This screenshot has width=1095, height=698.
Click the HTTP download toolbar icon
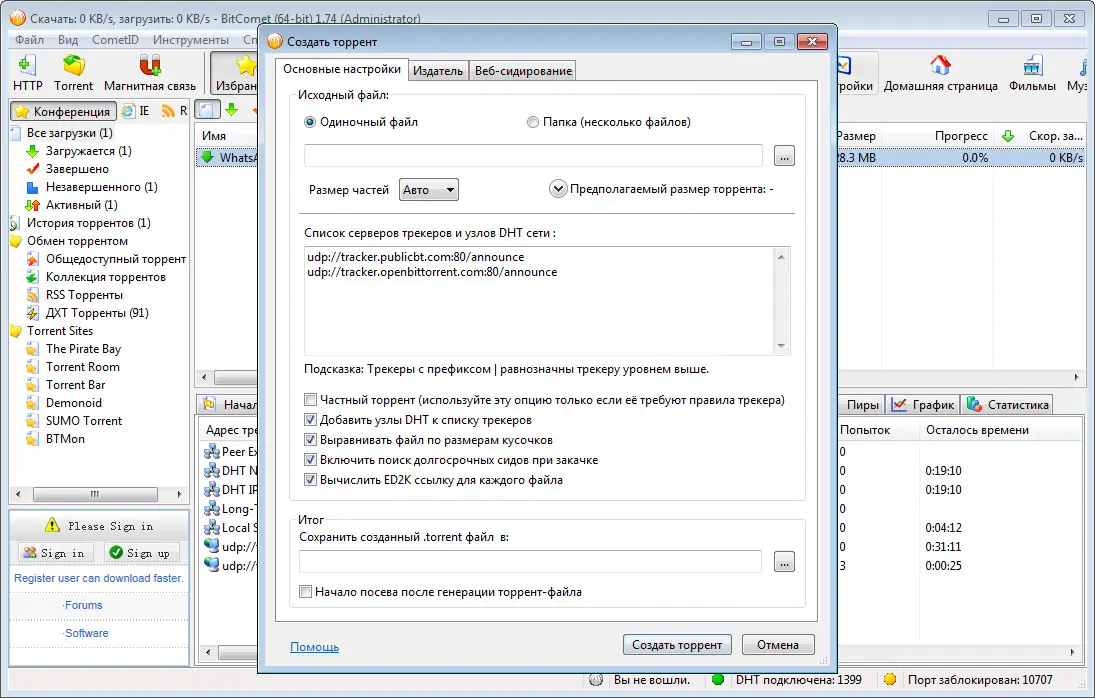[x=27, y=73]
